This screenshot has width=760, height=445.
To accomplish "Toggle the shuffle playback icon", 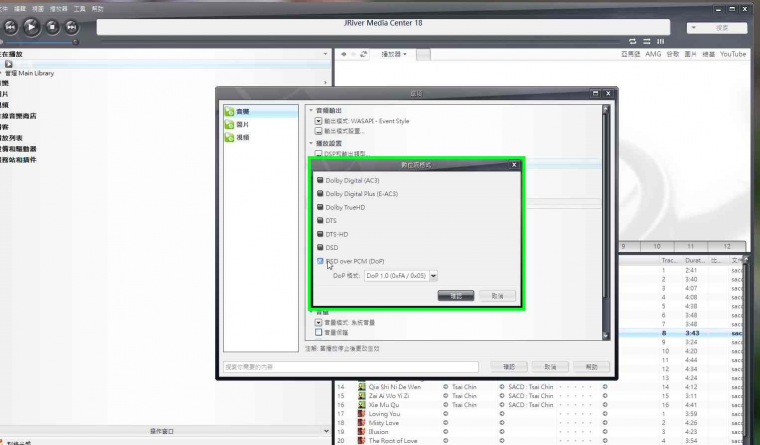I will (x=647, y=42).
